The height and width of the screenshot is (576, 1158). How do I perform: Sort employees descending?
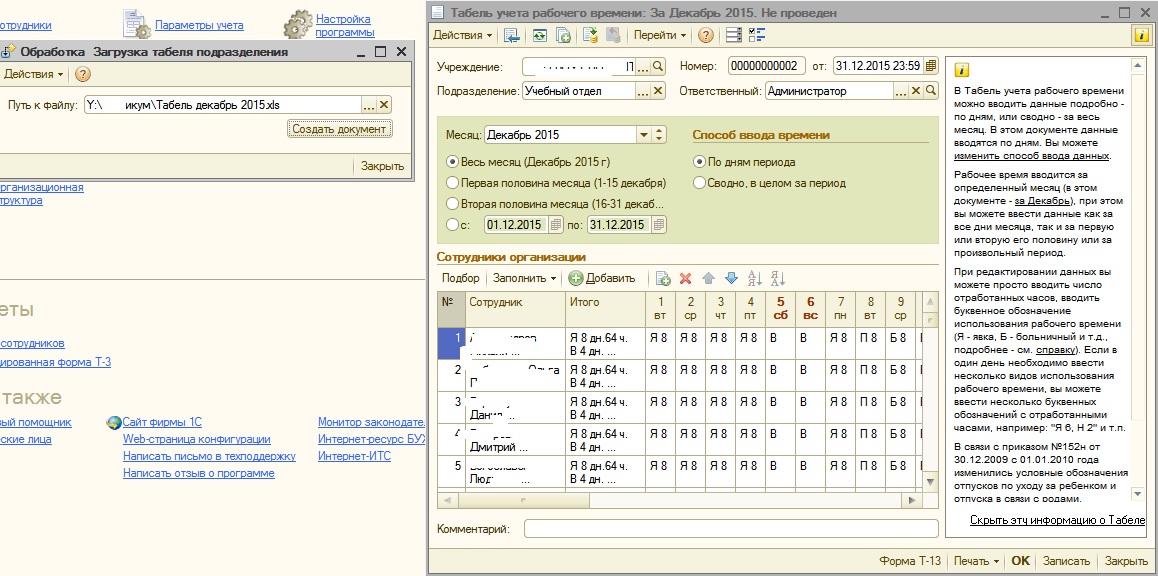click(778, 278)
